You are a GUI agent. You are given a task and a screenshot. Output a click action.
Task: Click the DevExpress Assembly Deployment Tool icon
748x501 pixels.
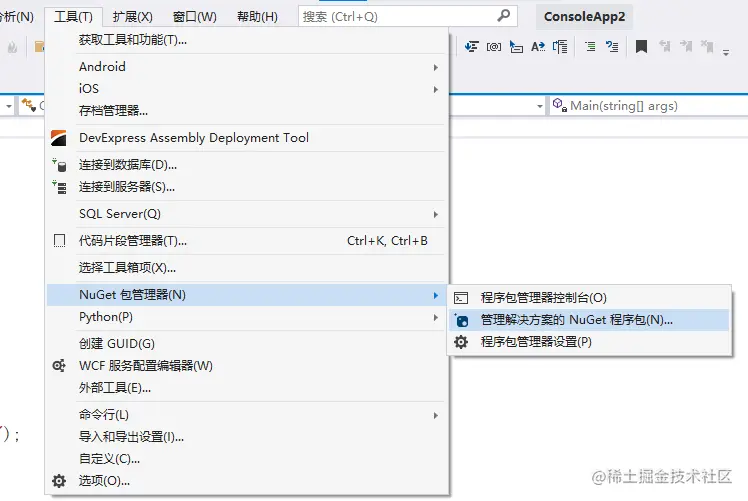click(59, 138)
